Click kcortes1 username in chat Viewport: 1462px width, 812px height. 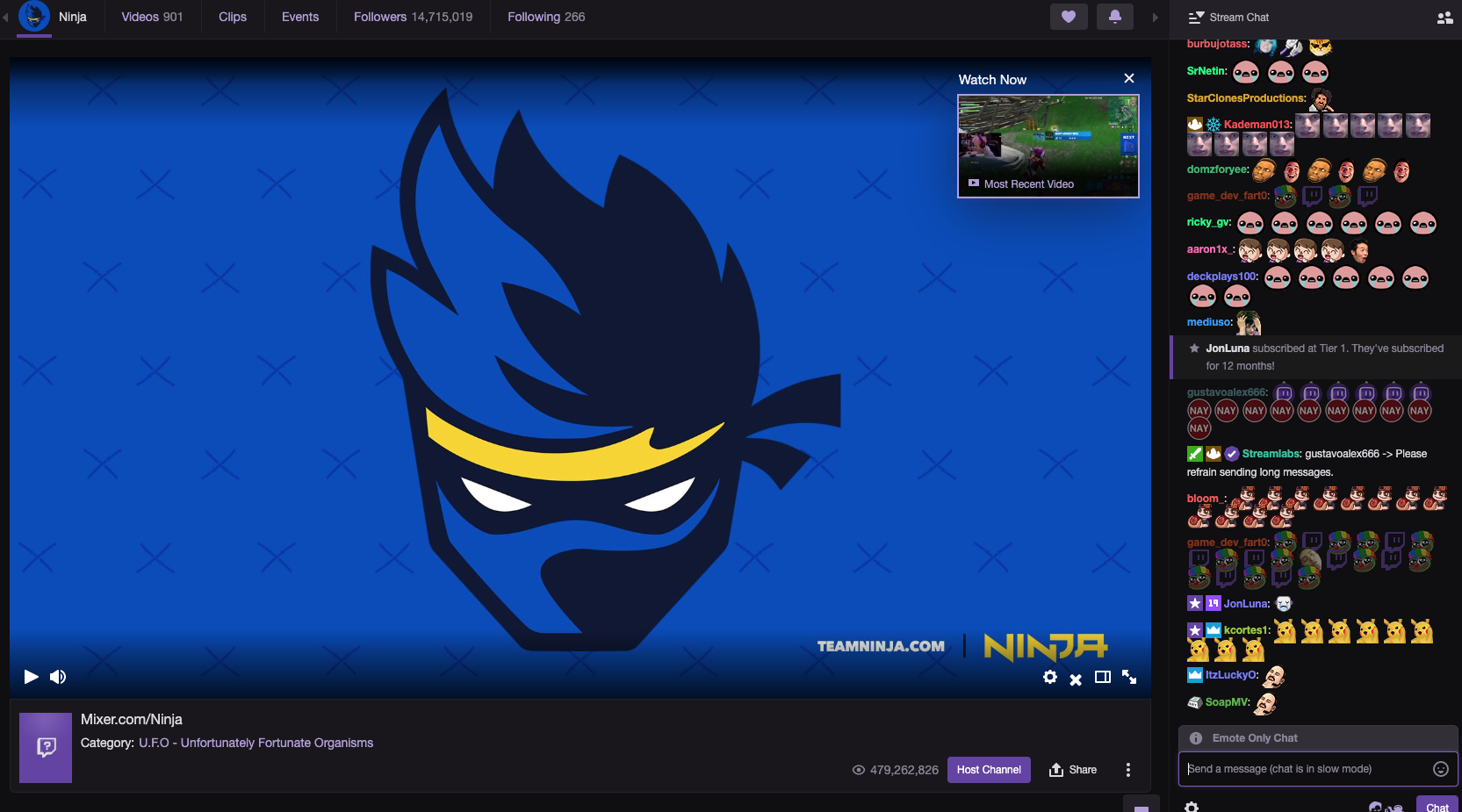(1247, 630)
